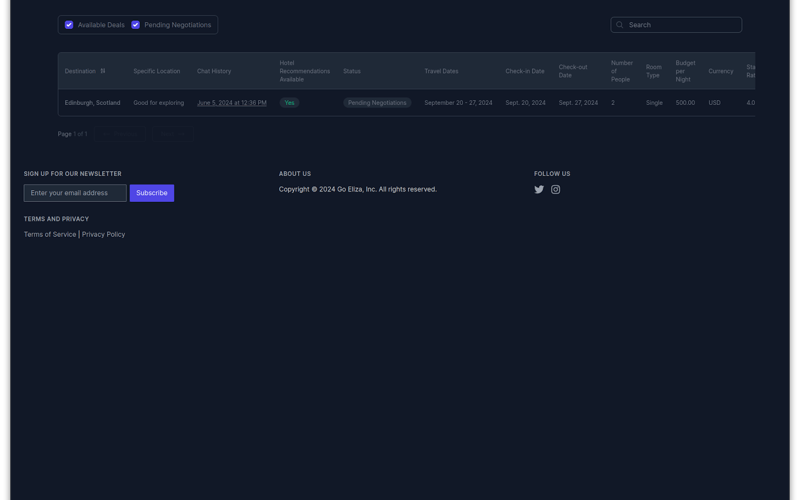The image size is (800, 500).
Task: Uncheck the Available Deals checkbox
Action: click(x=69, y=25)
